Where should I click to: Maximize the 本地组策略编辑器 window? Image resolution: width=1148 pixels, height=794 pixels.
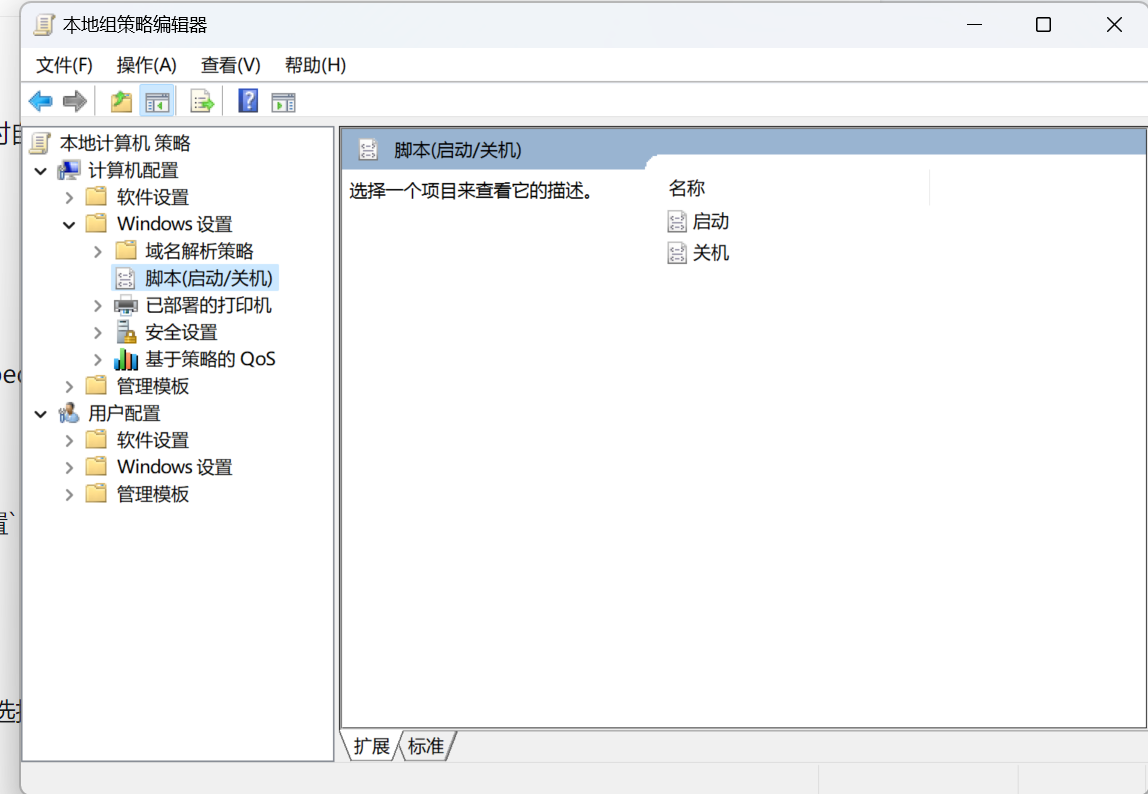pyautogui.click(x=1043, y=24)
